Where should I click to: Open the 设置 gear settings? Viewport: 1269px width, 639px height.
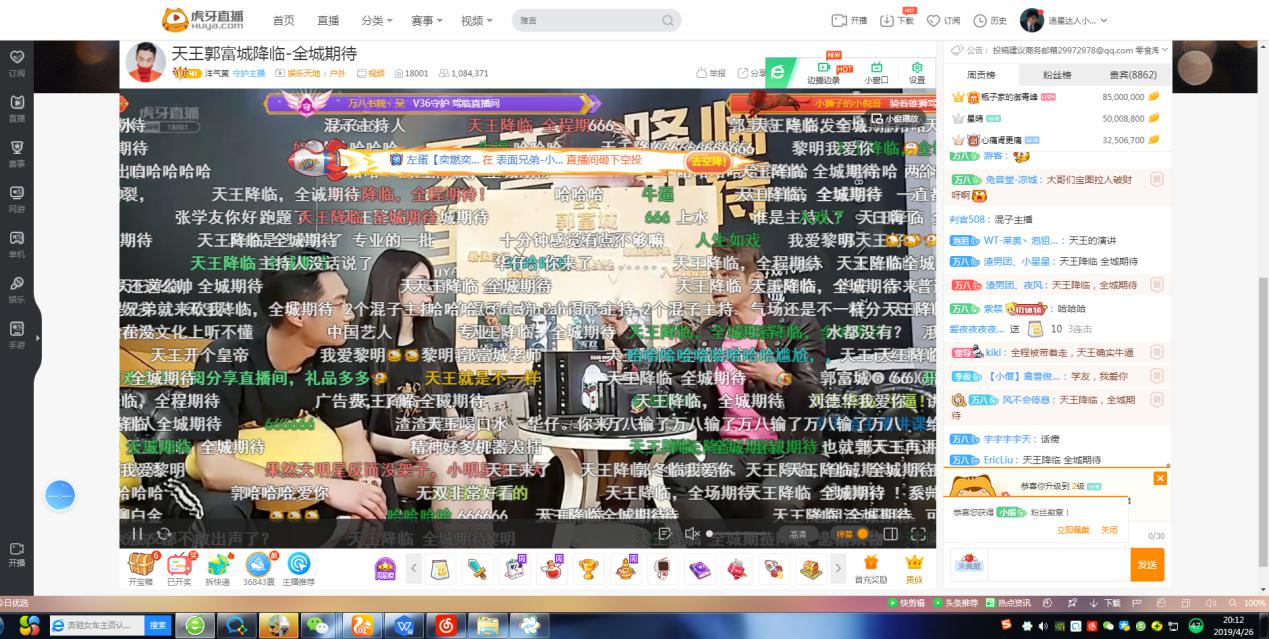coord(917,72)
